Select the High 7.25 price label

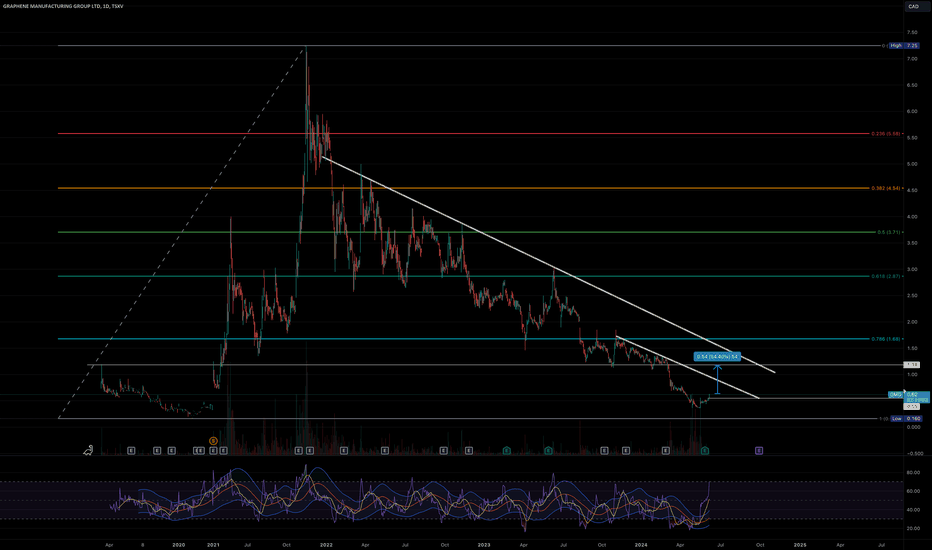(904, 45)
